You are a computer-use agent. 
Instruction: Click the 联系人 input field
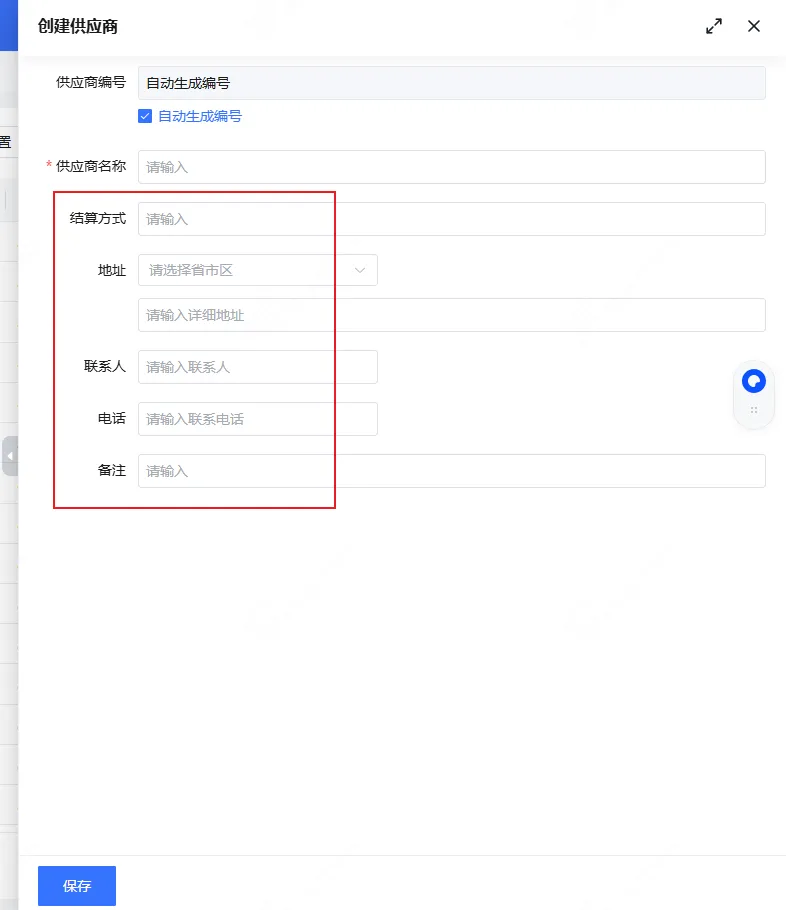click(x=257, y=367)
